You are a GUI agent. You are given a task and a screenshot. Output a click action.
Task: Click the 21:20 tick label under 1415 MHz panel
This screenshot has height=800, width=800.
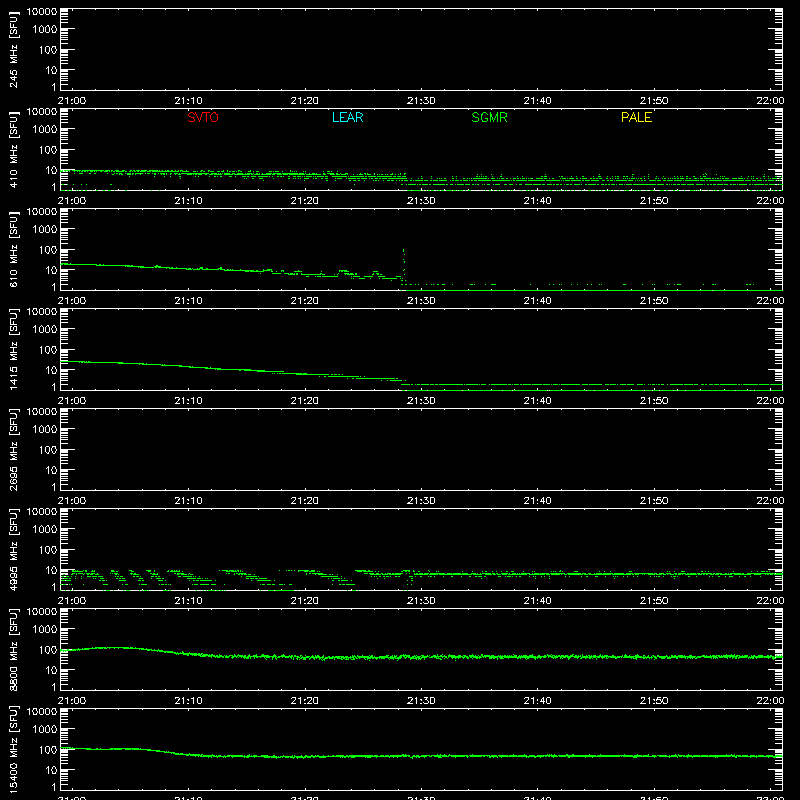[305, 401]
